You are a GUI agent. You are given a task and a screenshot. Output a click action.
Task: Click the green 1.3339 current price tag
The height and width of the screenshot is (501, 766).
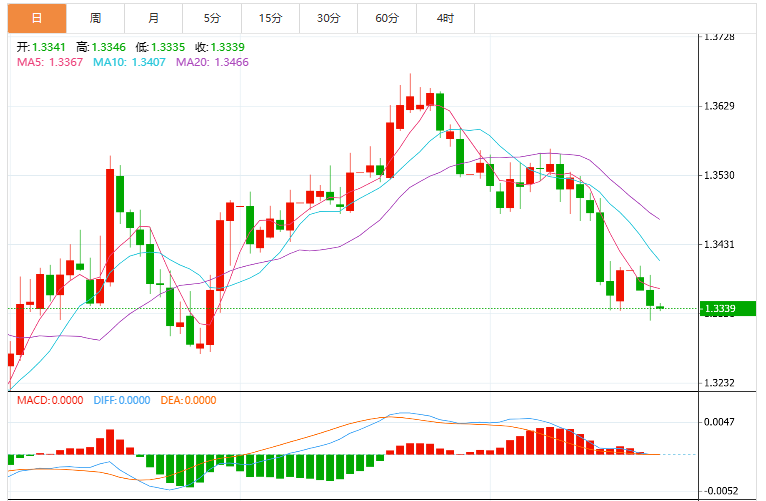[727, 309]
